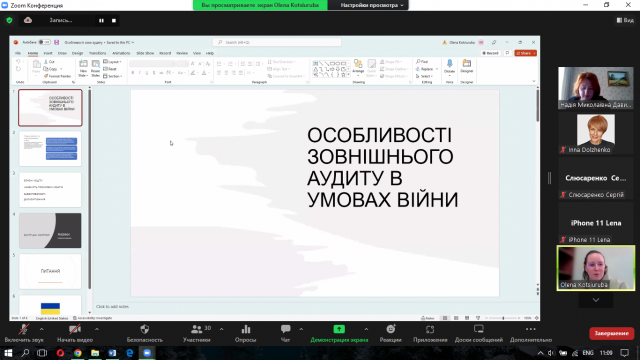Toggle AutoSave switch in PowerPoint
640x360 pixels.
(44, 42)
